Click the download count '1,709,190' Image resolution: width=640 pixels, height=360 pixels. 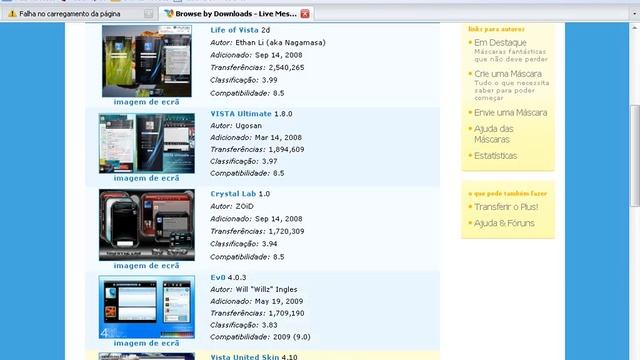(x=286, y=313)
